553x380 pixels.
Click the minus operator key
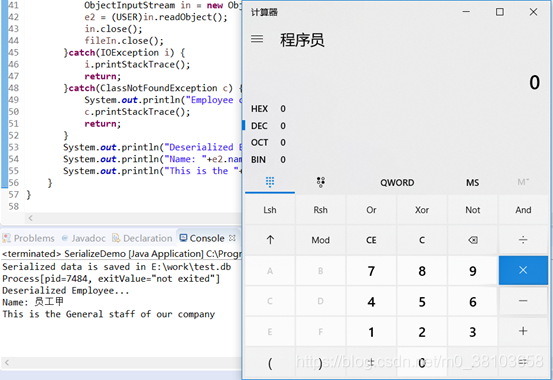[x=523, y=301]
